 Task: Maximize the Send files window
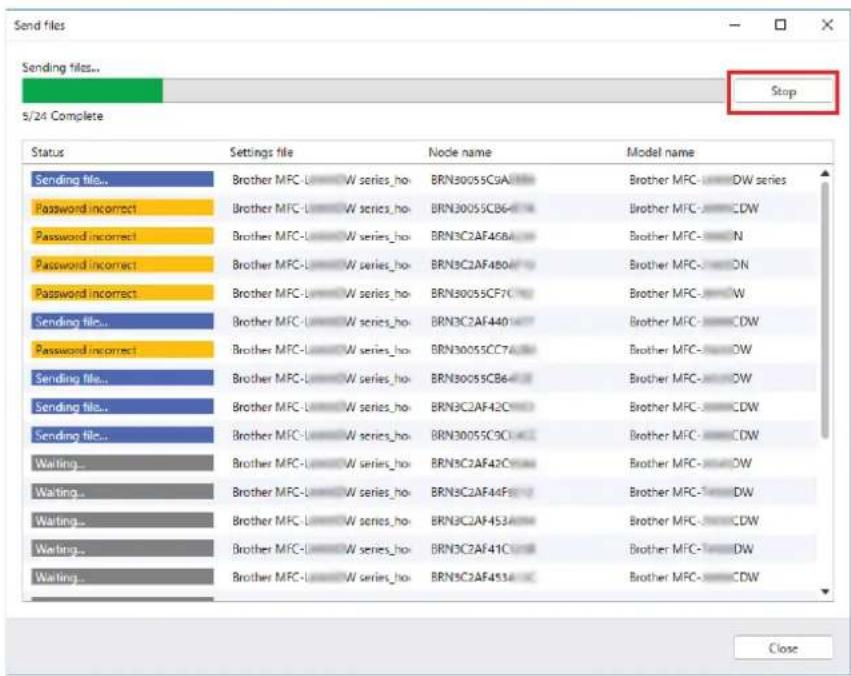click(x=780, y=25)
